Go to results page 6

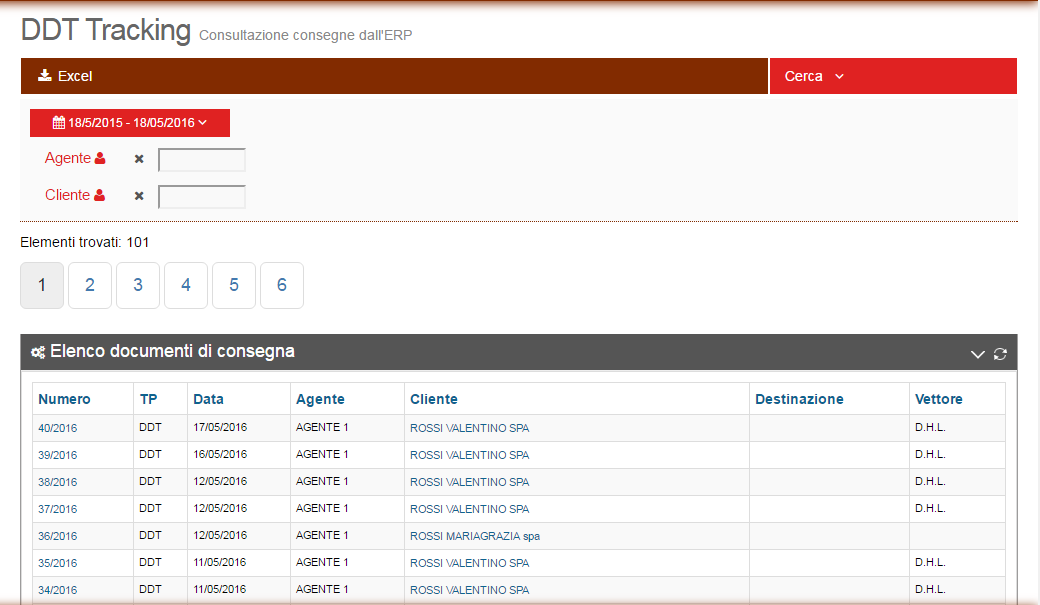282,286
